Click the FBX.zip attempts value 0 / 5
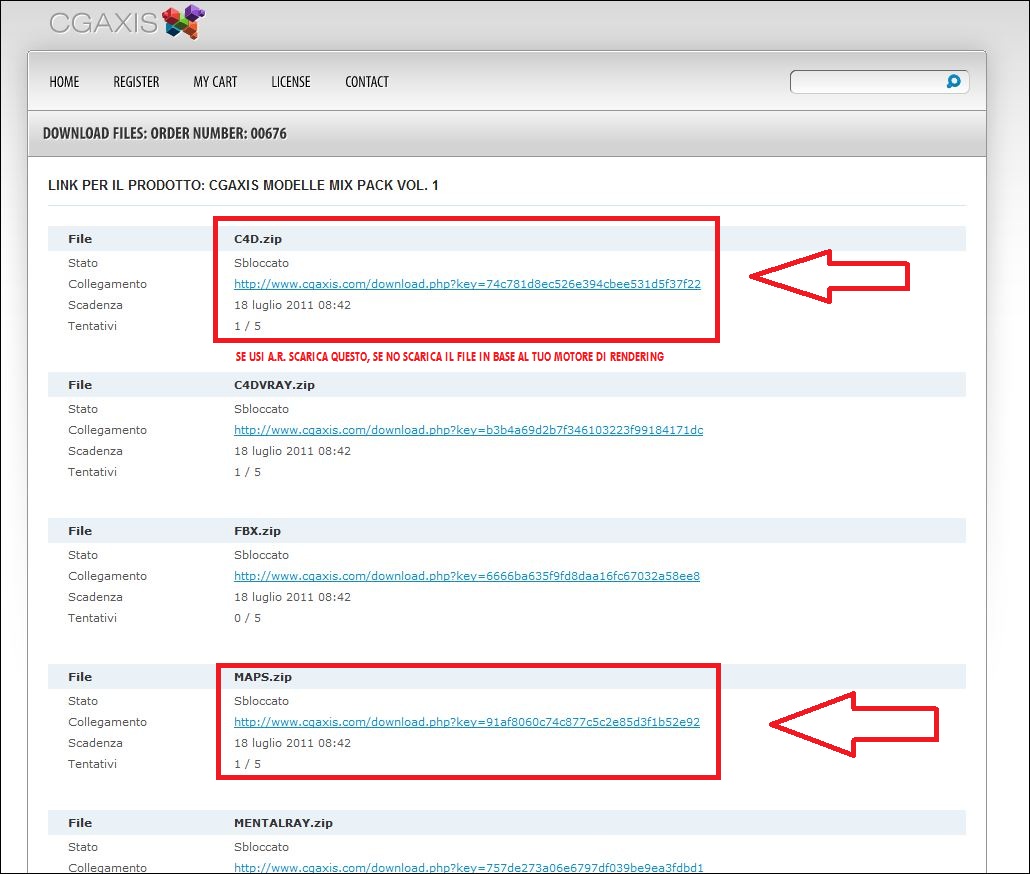 tap(247, 618)
